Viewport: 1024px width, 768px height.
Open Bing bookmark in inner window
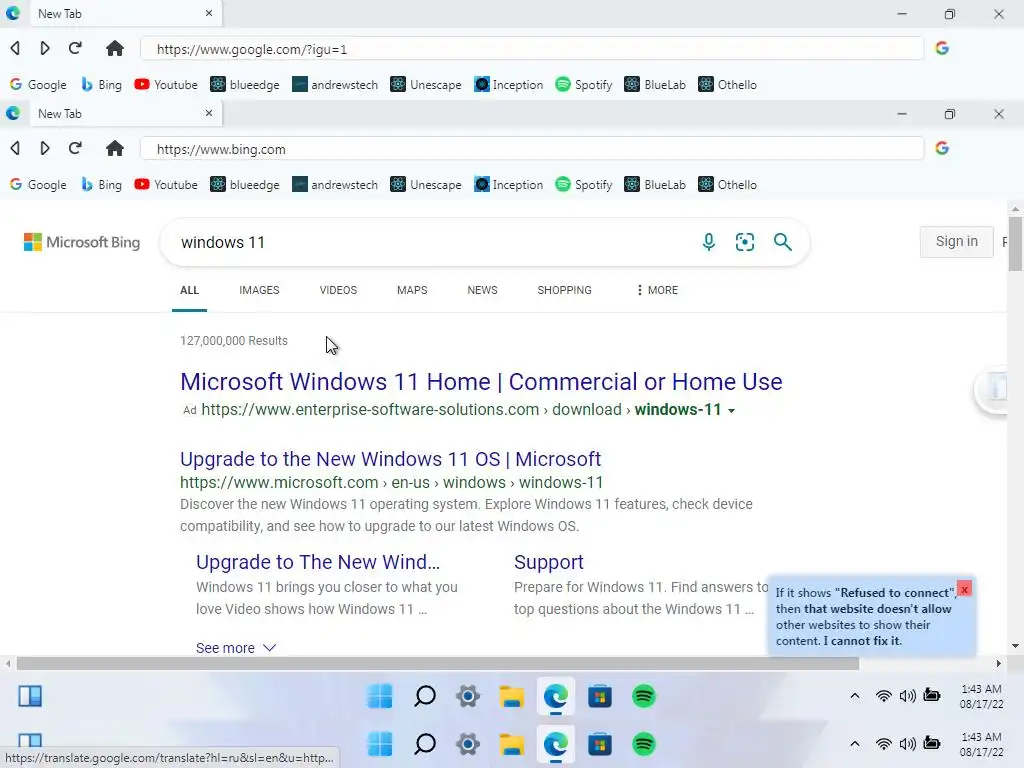click(x=101, y=185)
